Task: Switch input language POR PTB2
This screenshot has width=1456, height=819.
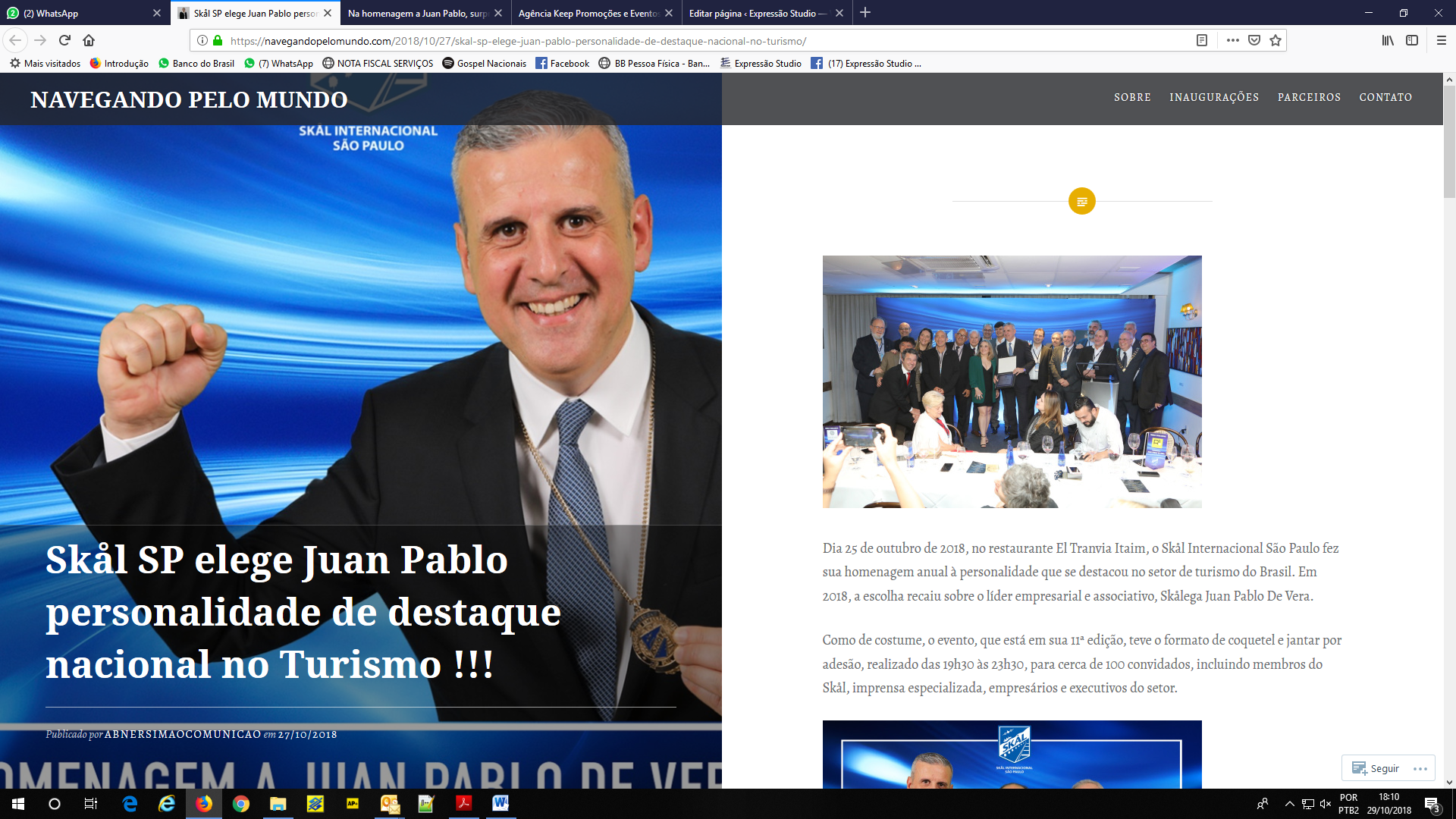Action: coord(1348,804)
